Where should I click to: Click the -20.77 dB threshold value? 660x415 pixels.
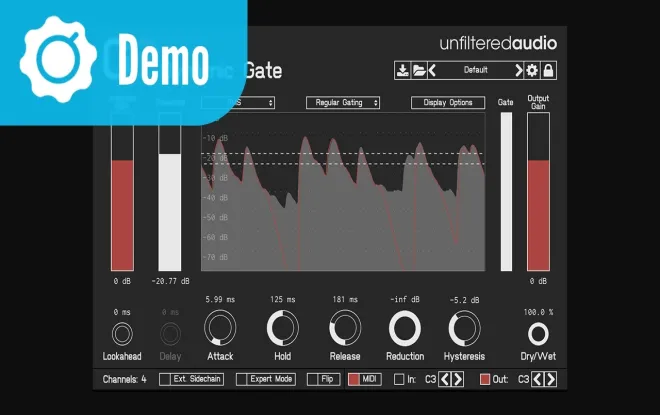click(170, 281)
